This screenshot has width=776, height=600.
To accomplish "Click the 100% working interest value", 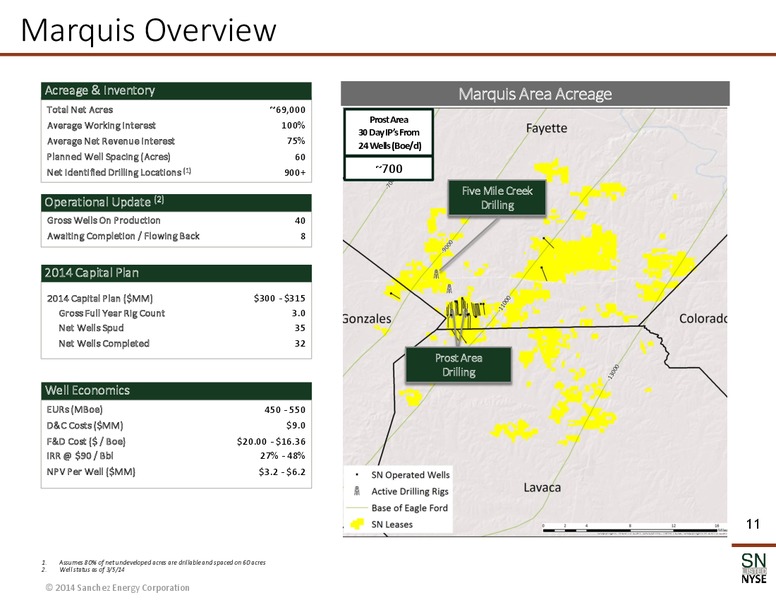I will (293, 126).
